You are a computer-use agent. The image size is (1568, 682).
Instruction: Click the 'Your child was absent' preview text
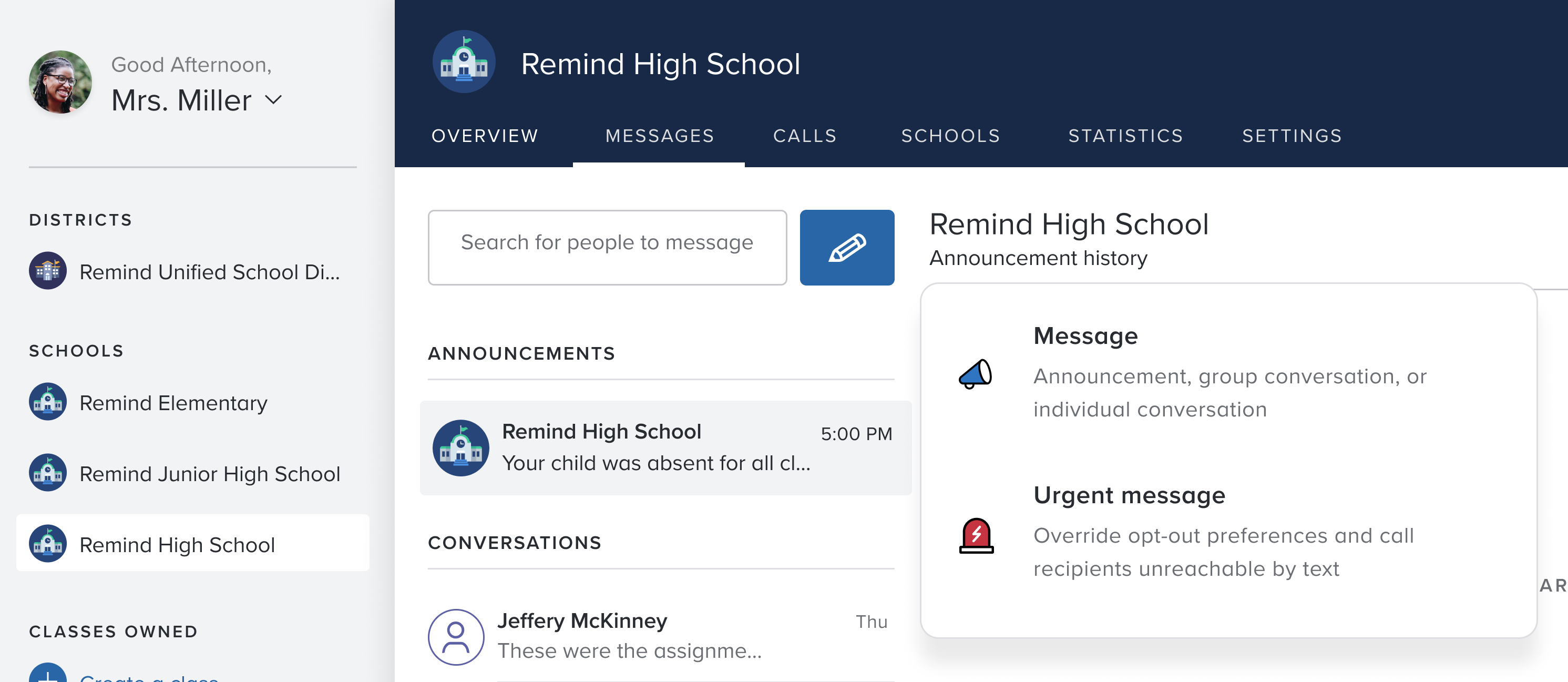656,463
